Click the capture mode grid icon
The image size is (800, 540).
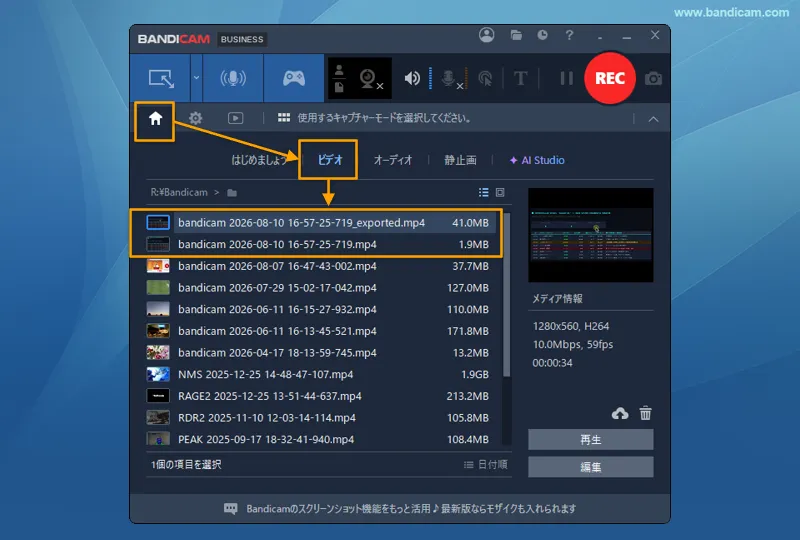point(284,118)
